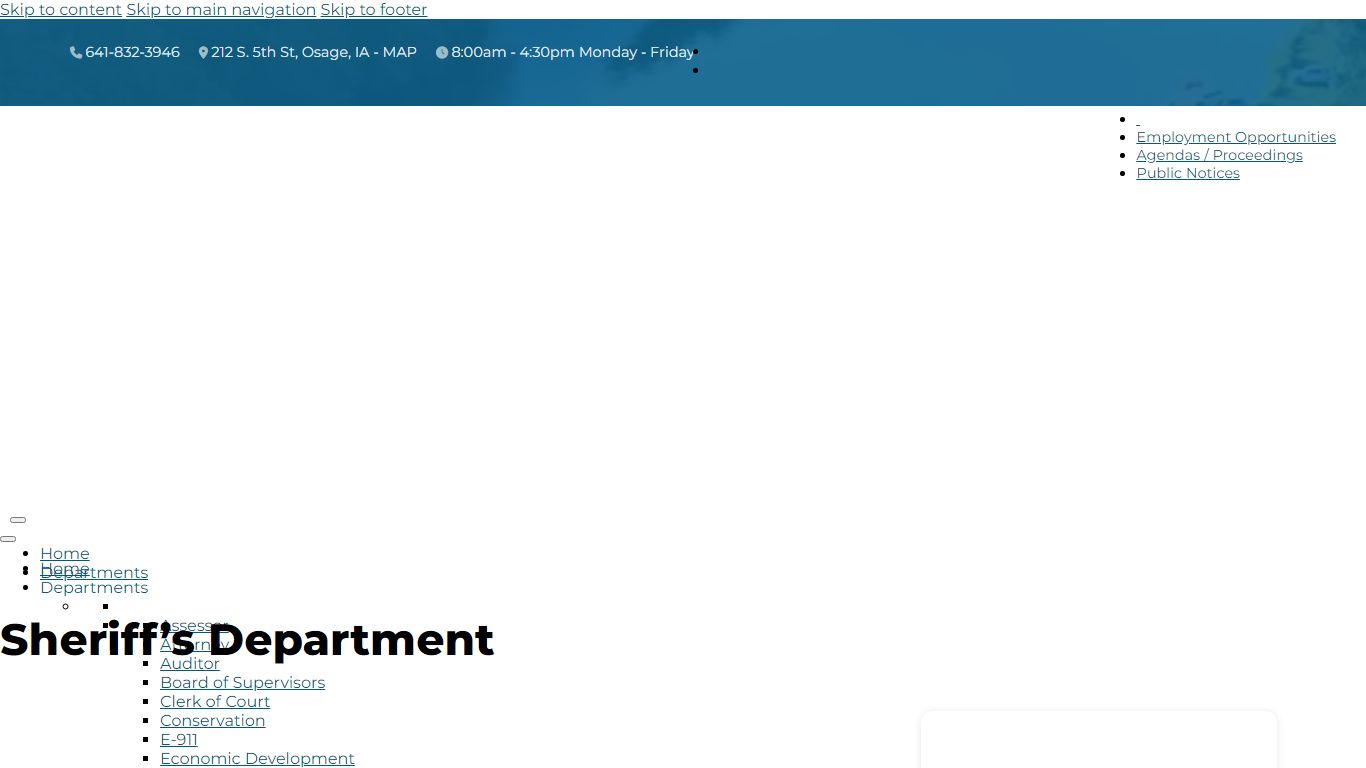The height and width of the screenshot is (768, 1366).
Task: Click the map pin location icon
Action: [x=203, y=53]
